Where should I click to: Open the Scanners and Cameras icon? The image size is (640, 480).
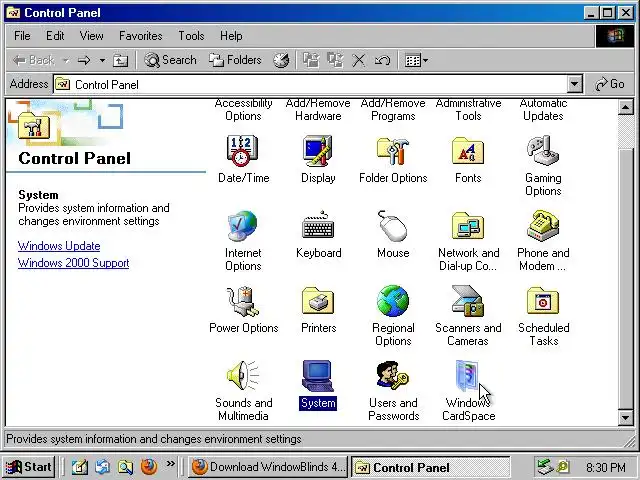click(x=468, y=301)
